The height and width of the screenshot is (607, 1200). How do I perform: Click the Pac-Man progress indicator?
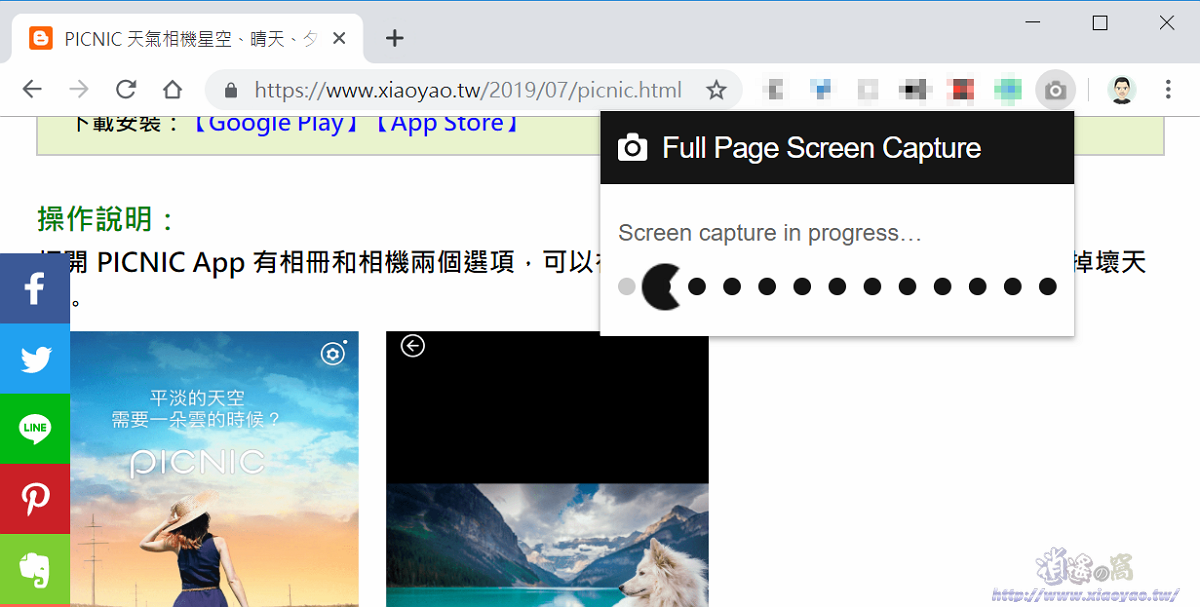click(661, 287)
